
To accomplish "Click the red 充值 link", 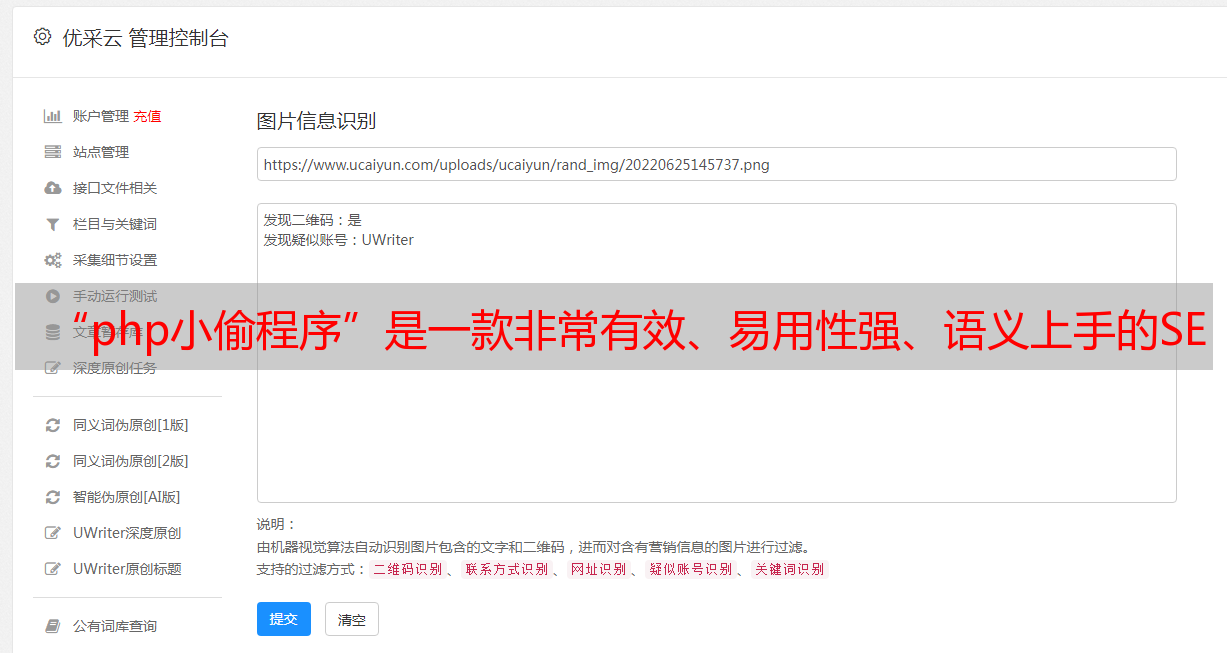I will click(147, 116).
